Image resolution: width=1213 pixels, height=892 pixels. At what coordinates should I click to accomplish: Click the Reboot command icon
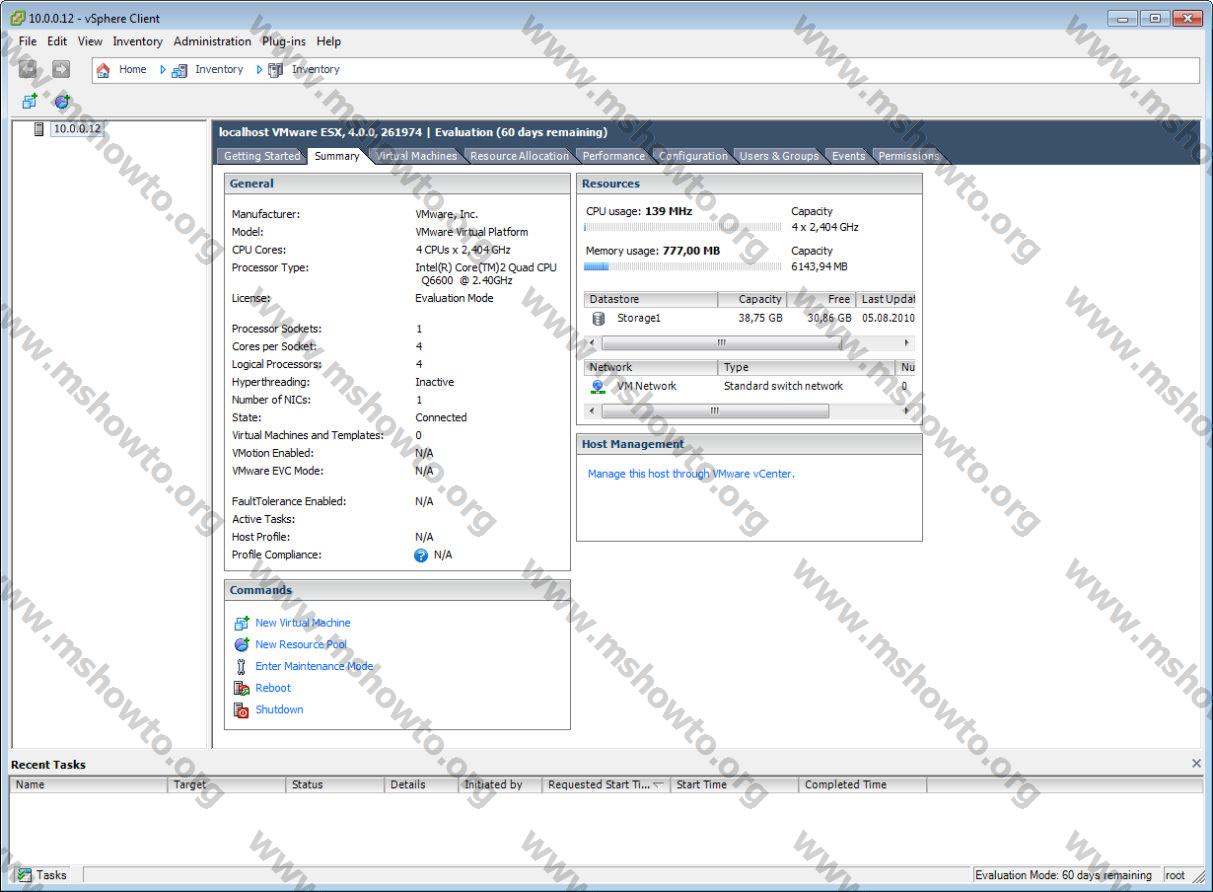240,688
